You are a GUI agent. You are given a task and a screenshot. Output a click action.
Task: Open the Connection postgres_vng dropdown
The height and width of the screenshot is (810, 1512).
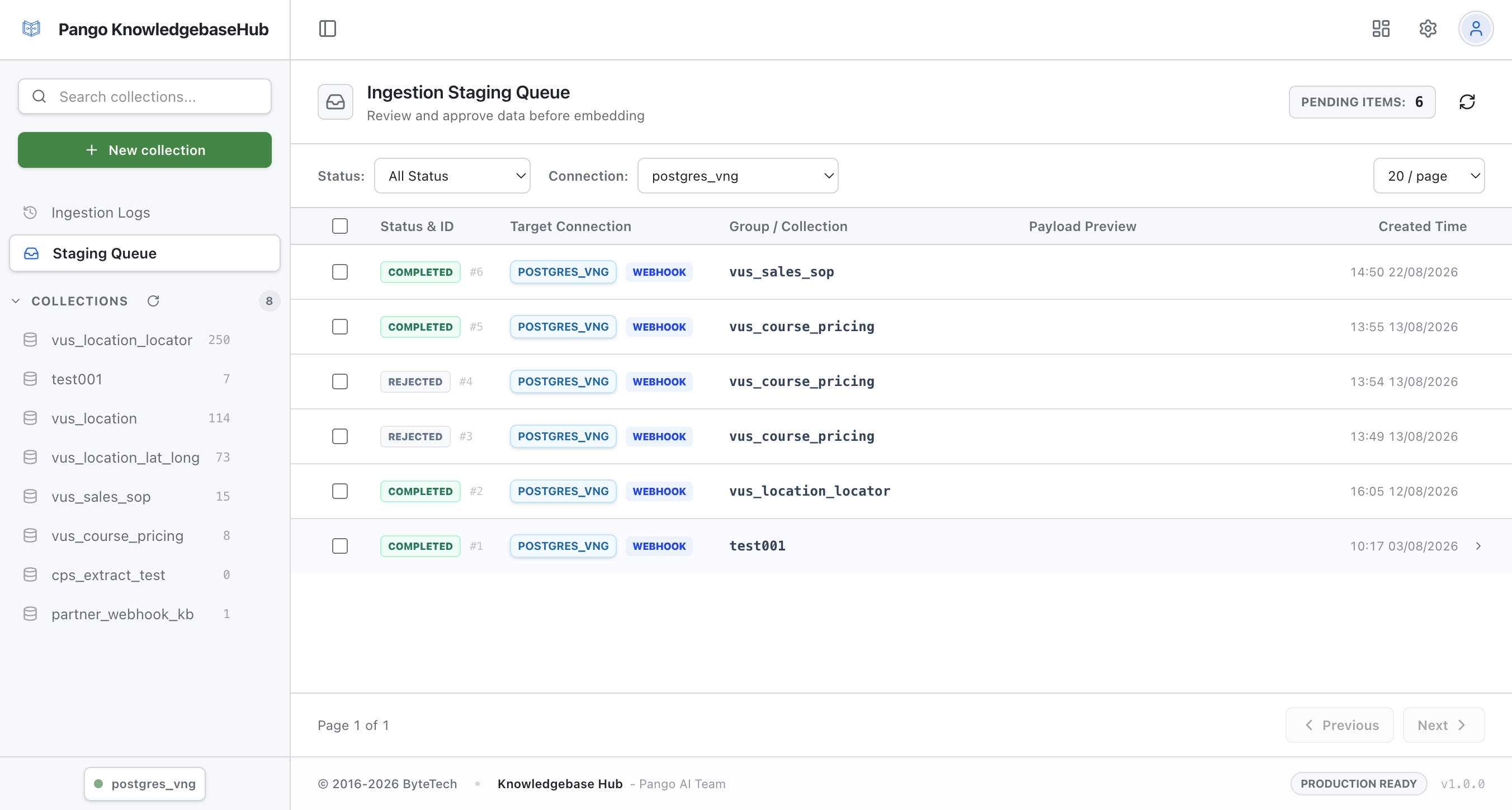[738, 176]
